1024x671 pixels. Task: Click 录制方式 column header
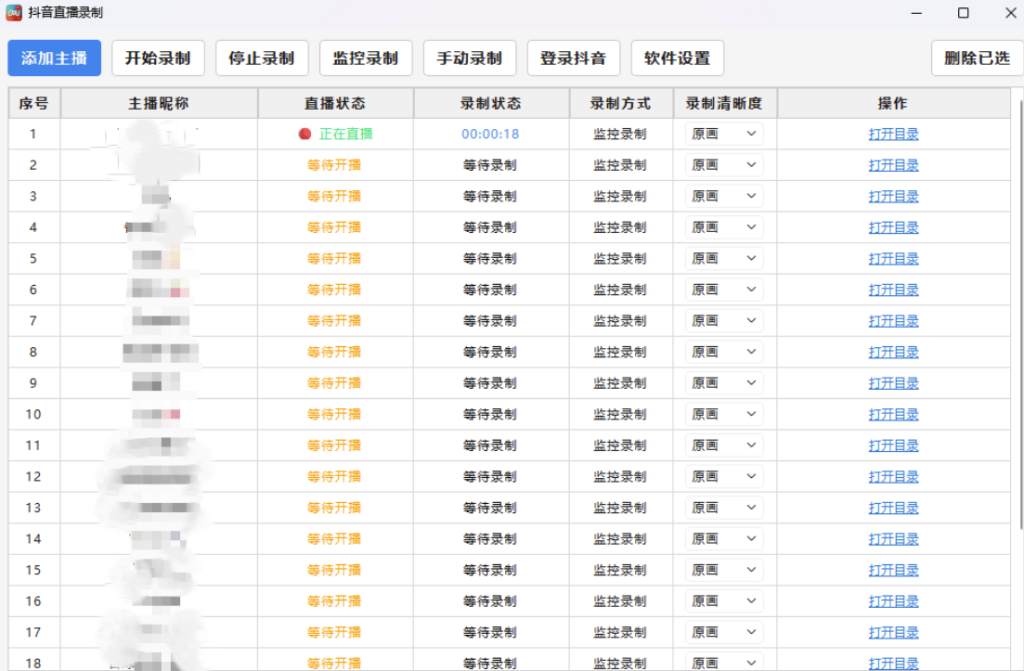620,103
